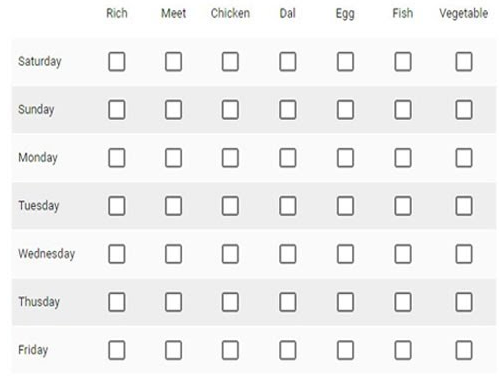Check Chicken in Thusday row
Screen dimensions: 499x378
230,302
